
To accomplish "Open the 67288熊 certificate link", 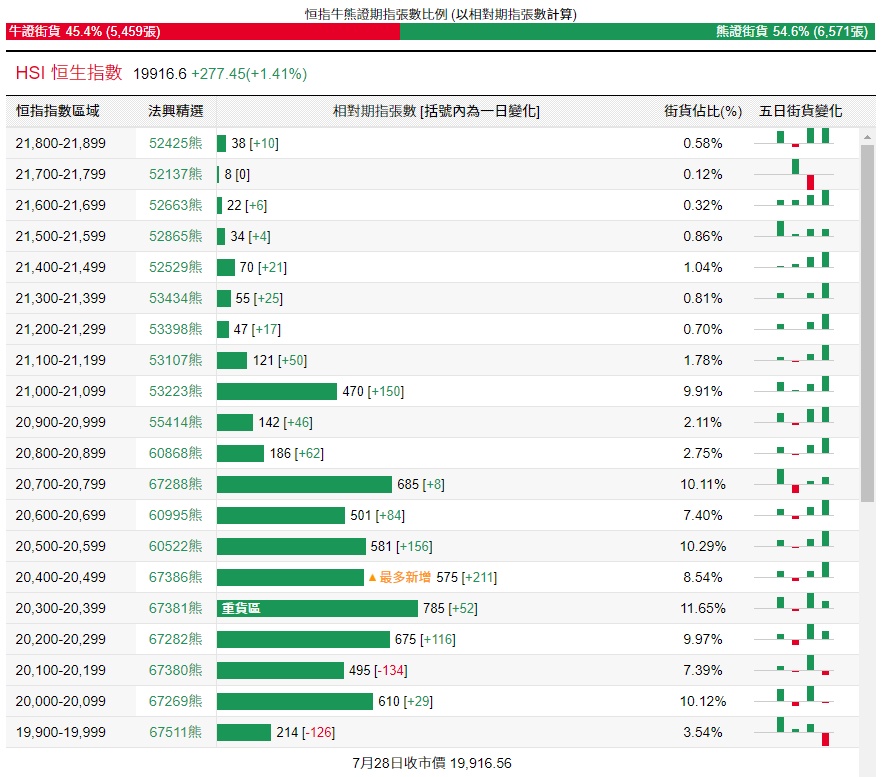I will pos(175,484).
